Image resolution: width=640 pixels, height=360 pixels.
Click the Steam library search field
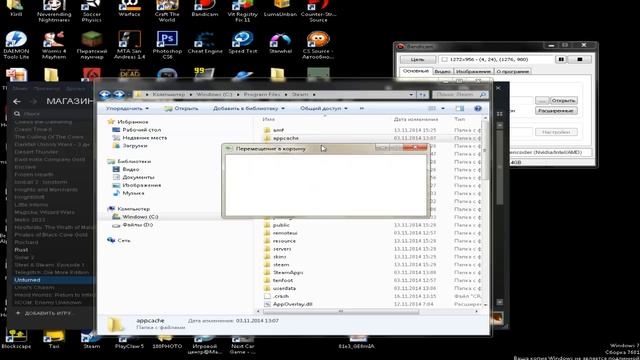point(51,114)
